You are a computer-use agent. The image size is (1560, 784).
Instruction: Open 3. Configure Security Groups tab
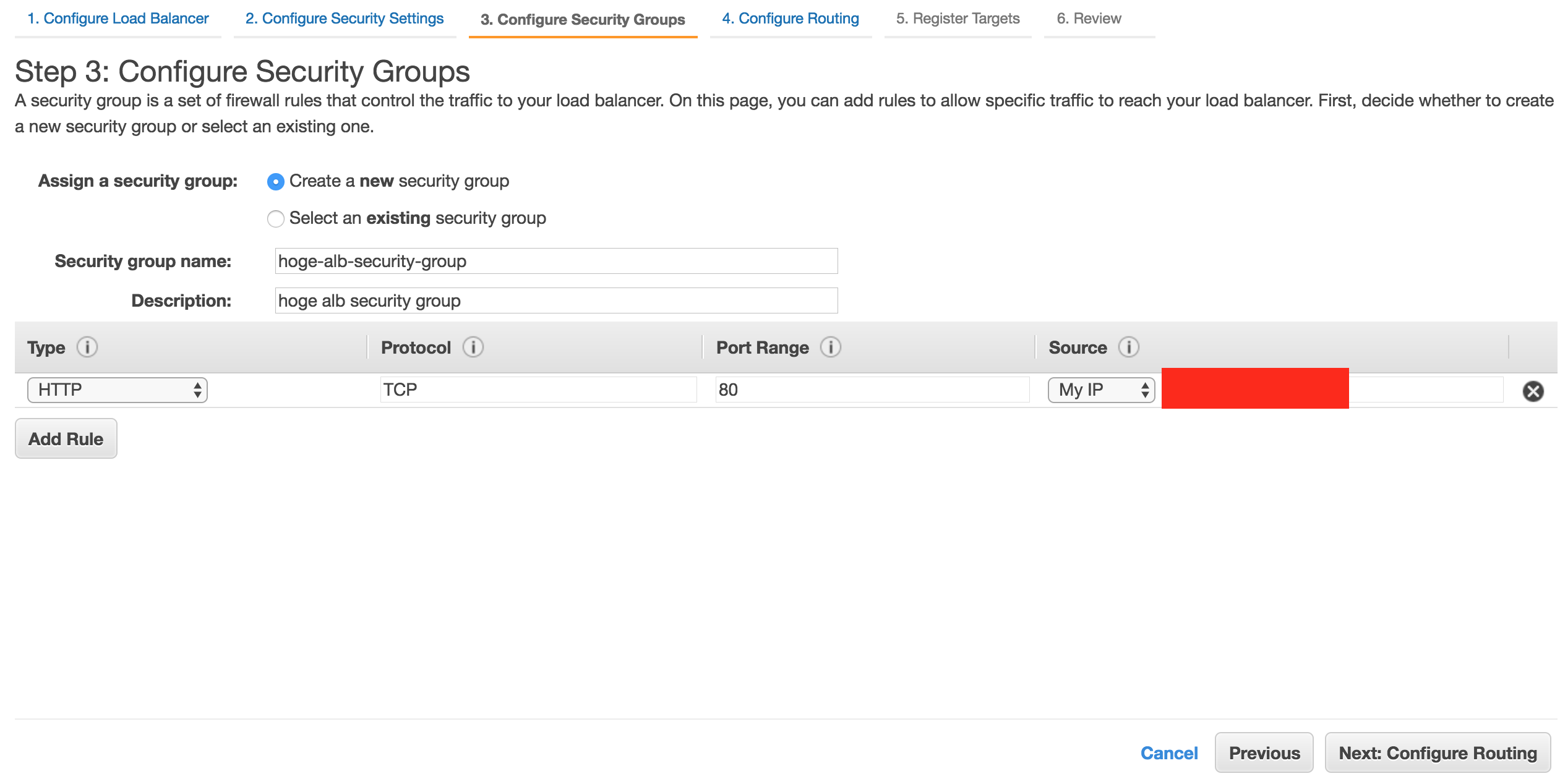point(583,19)
